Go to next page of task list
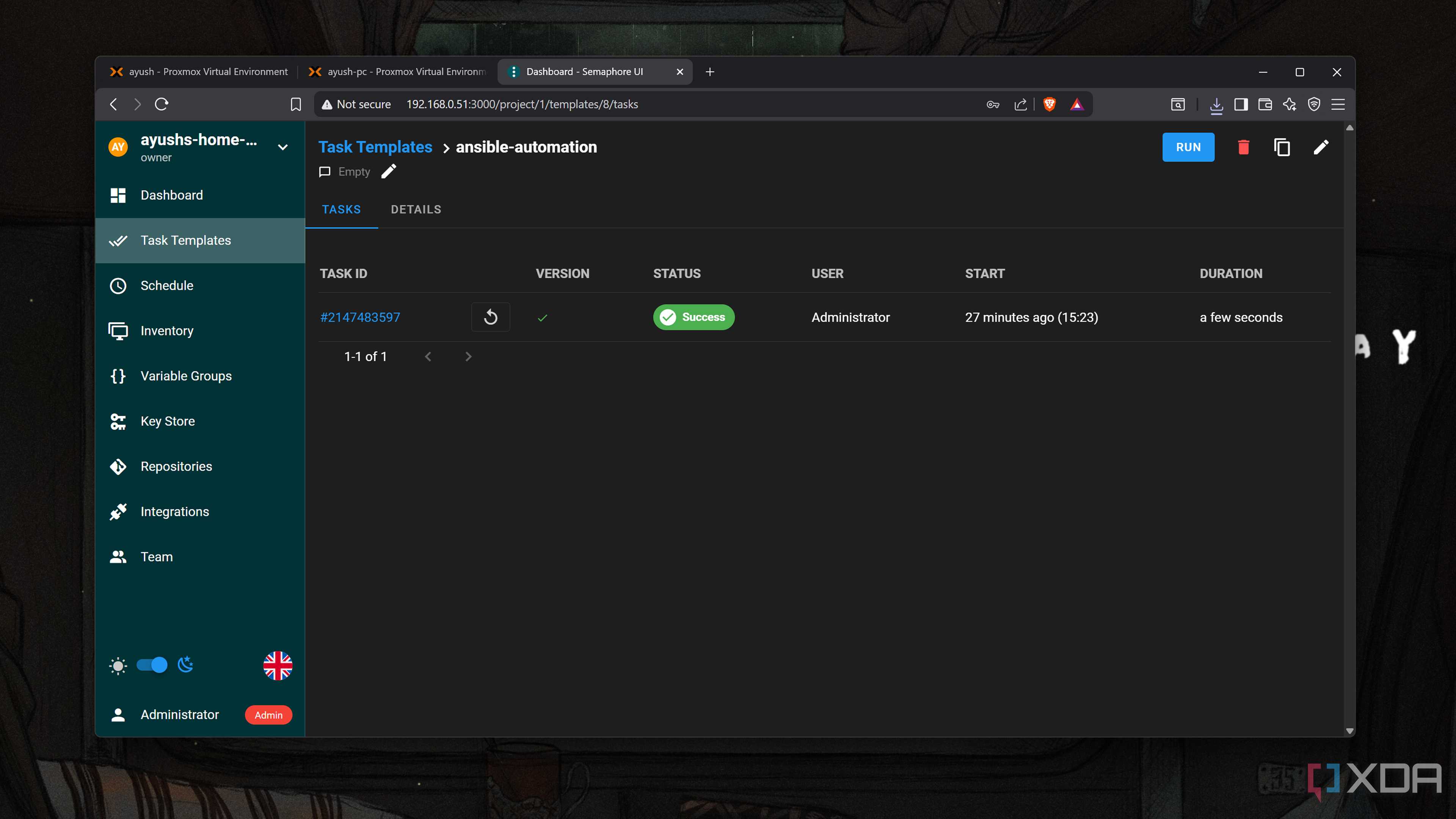 468,357
